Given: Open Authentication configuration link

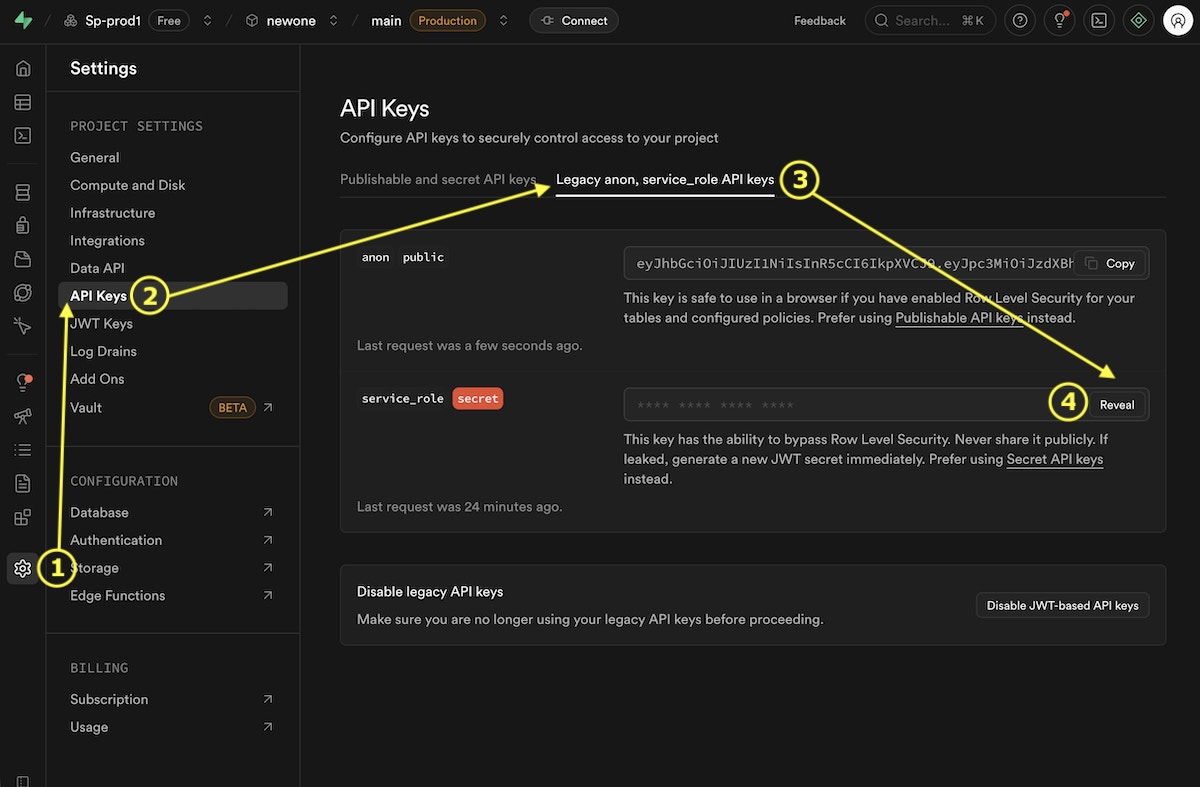Looking at the screenshot, I should tap(173, 540).
